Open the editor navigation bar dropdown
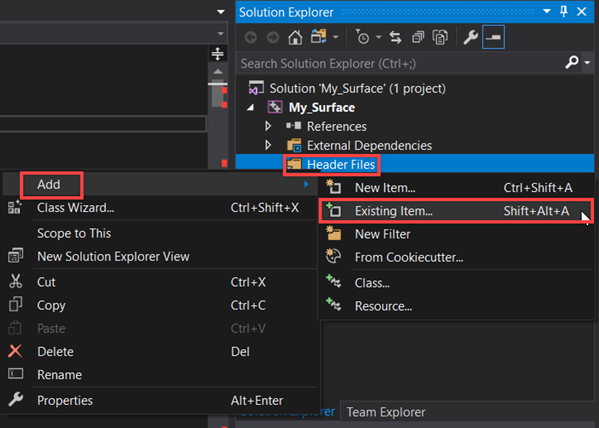The width and height of the screenshot is (599, 428). (x=220, y=34)
